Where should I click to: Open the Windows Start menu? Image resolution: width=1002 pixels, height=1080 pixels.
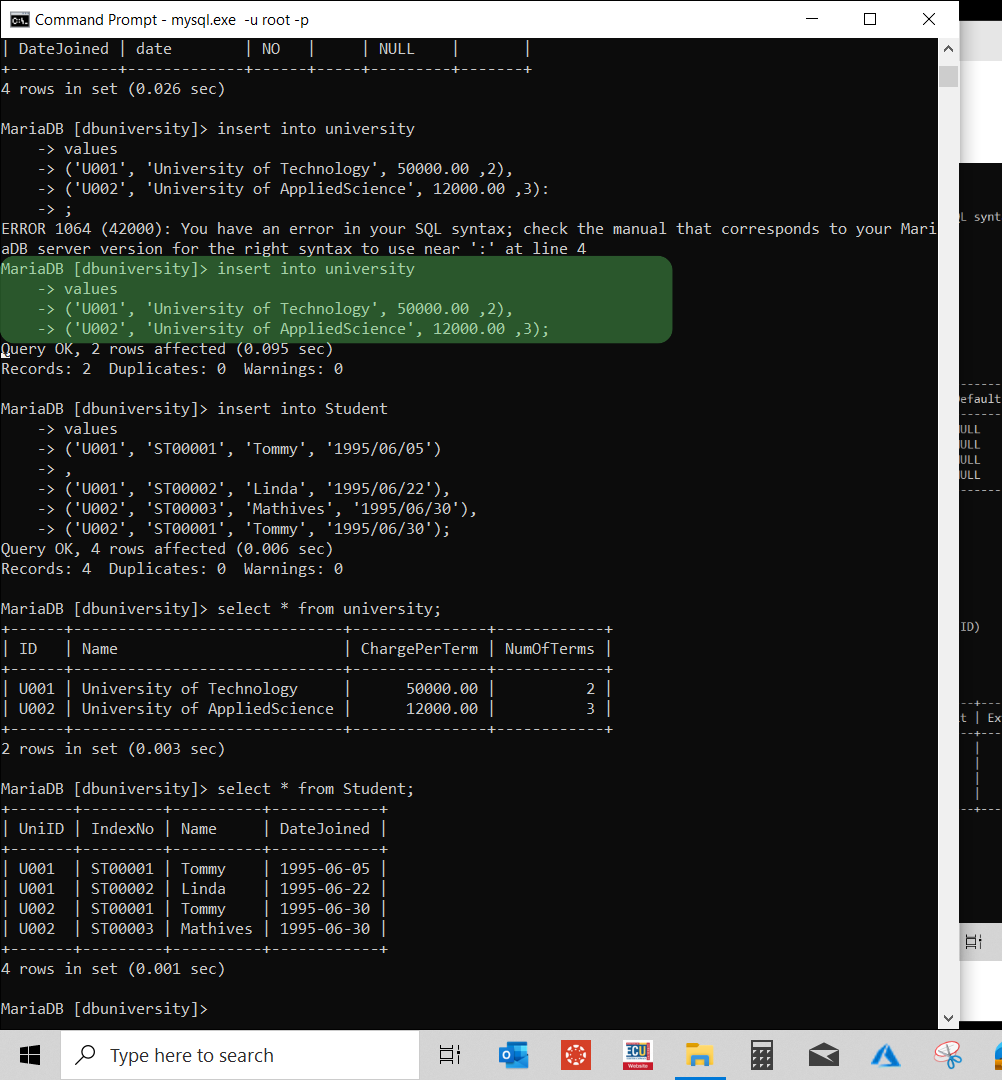coord(29,1055)
